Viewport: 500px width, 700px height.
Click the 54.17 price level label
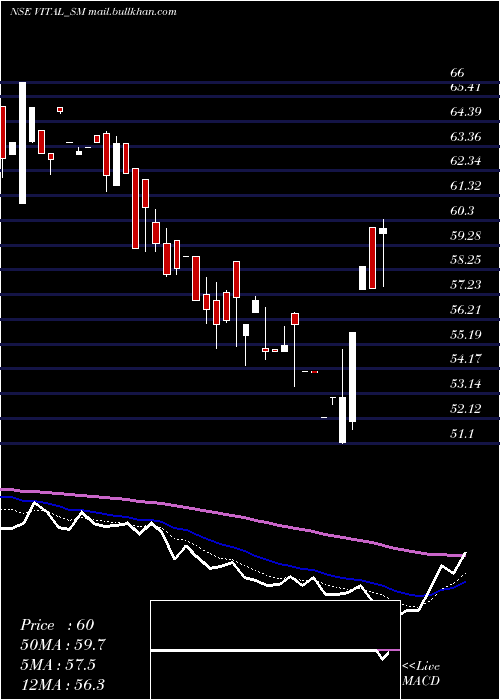(x=466, y=358)
